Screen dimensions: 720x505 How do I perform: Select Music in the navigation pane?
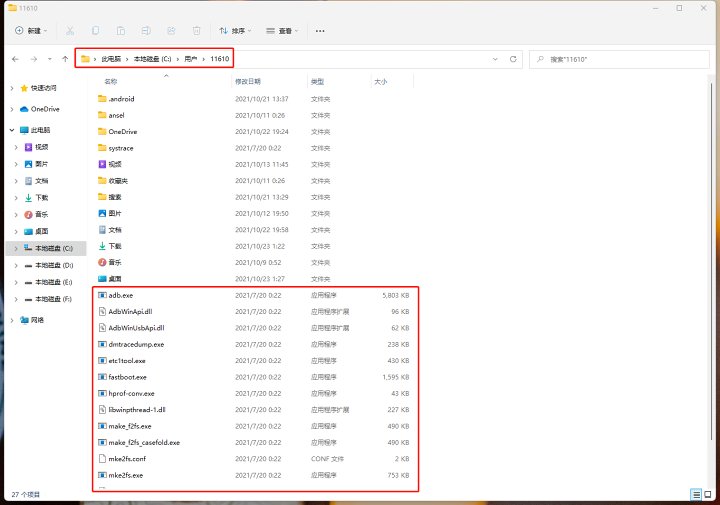pos(37,214)
